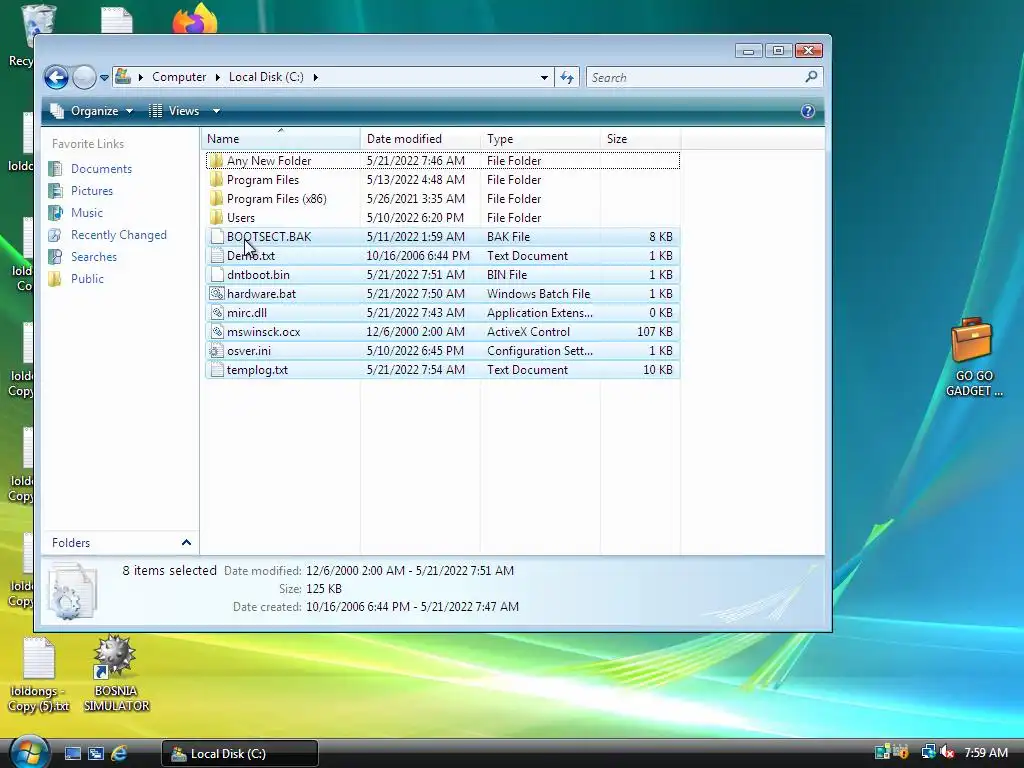Click the muted volume tray icon

click(x=947, y=753)
